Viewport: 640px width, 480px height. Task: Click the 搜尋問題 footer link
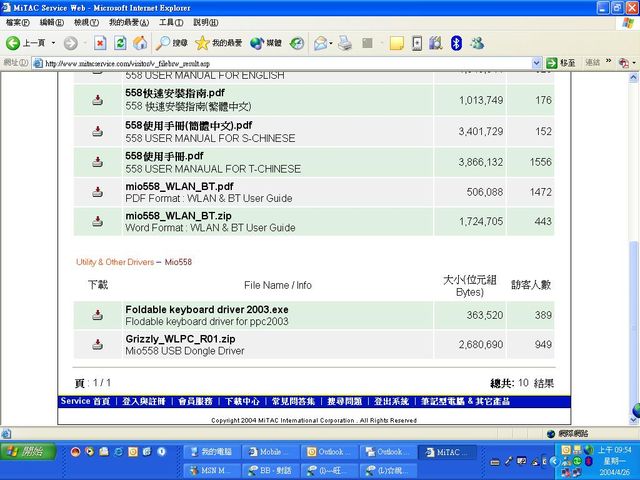coord(344,401)
